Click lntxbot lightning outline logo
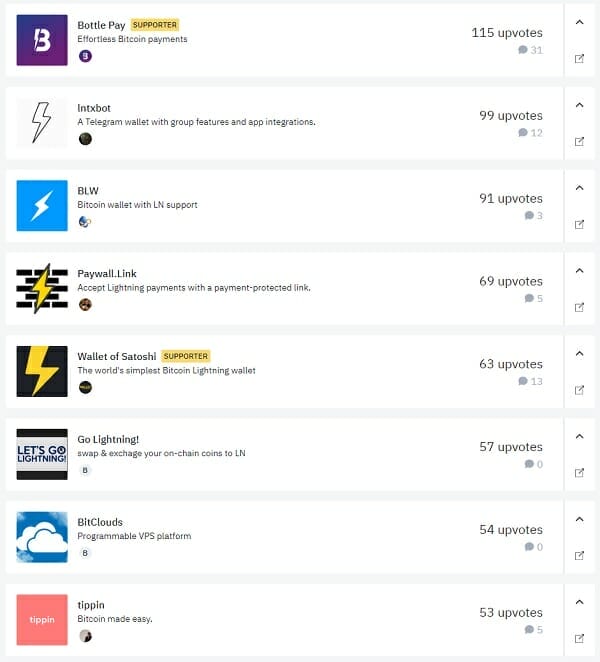600x662 pixels. pyautogui.click(x=42, y=123)
